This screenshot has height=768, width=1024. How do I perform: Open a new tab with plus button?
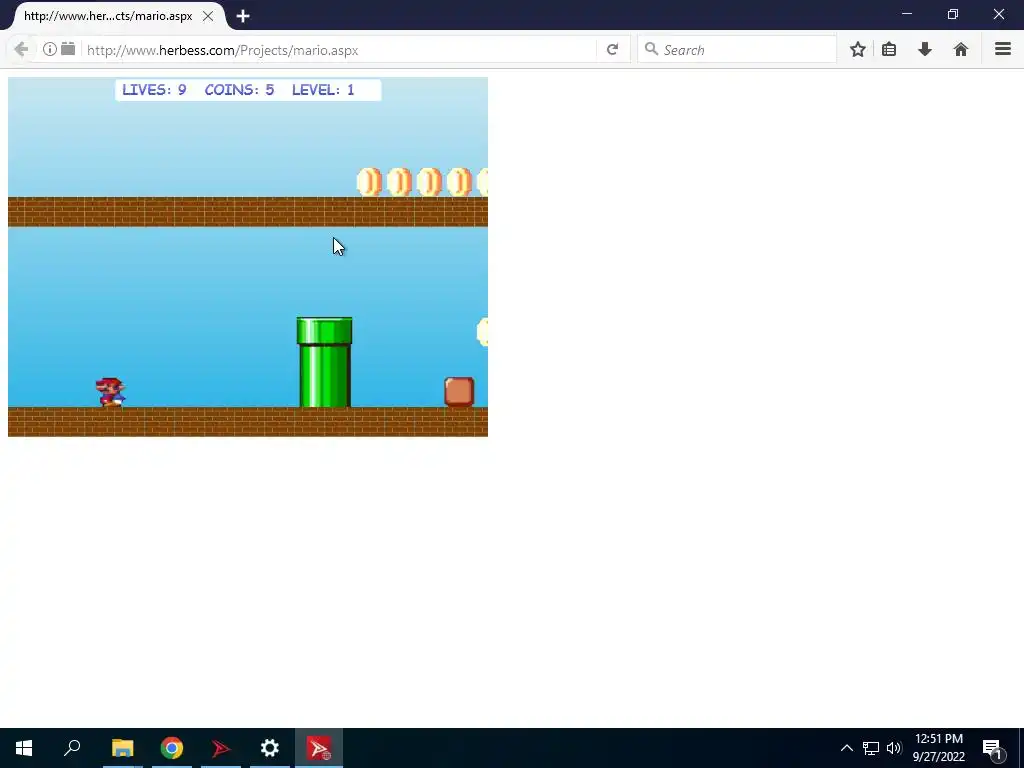(243, 16)
